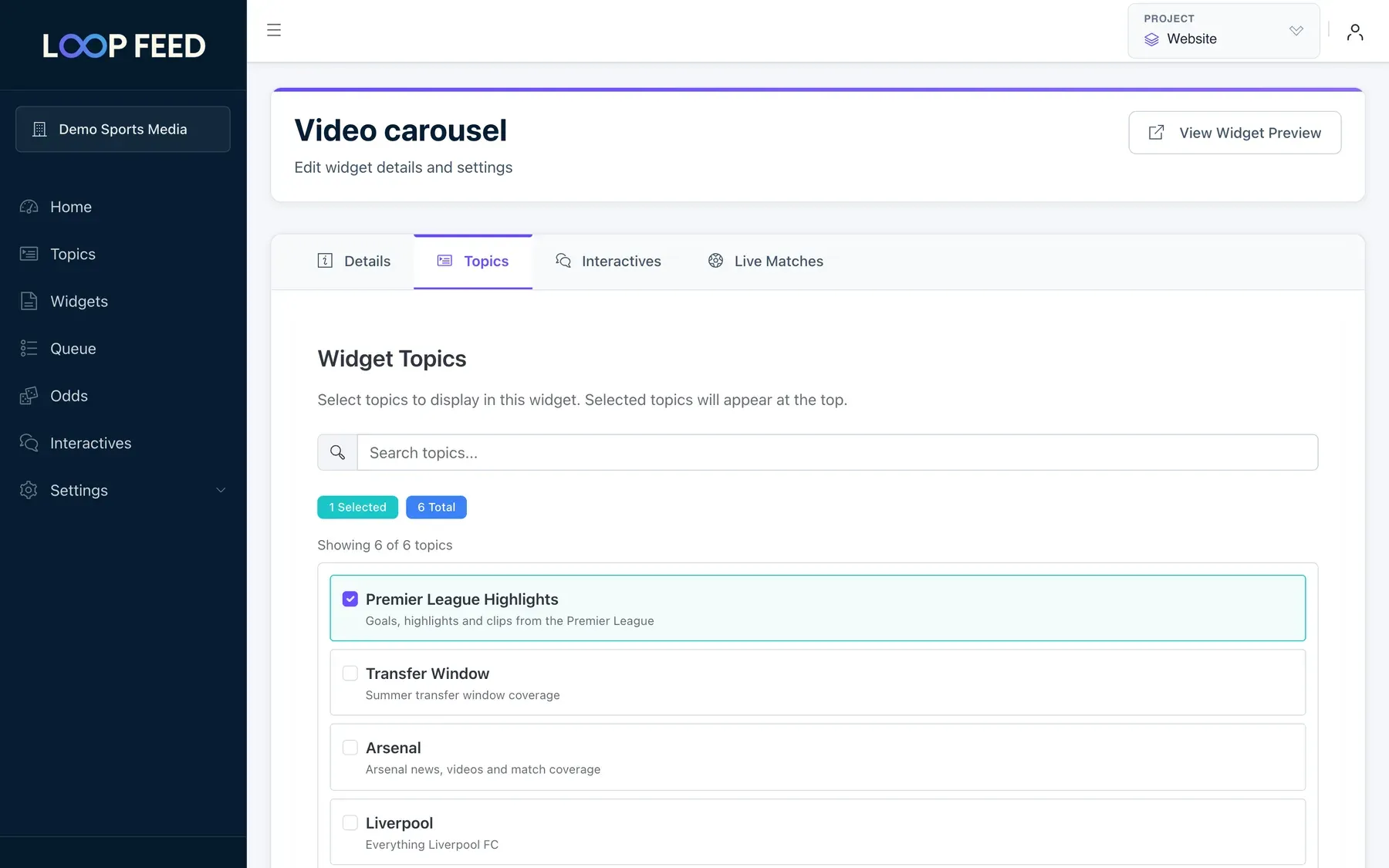
Task: Click the View Widget Preview button
Action: (x=1235, y=133)
